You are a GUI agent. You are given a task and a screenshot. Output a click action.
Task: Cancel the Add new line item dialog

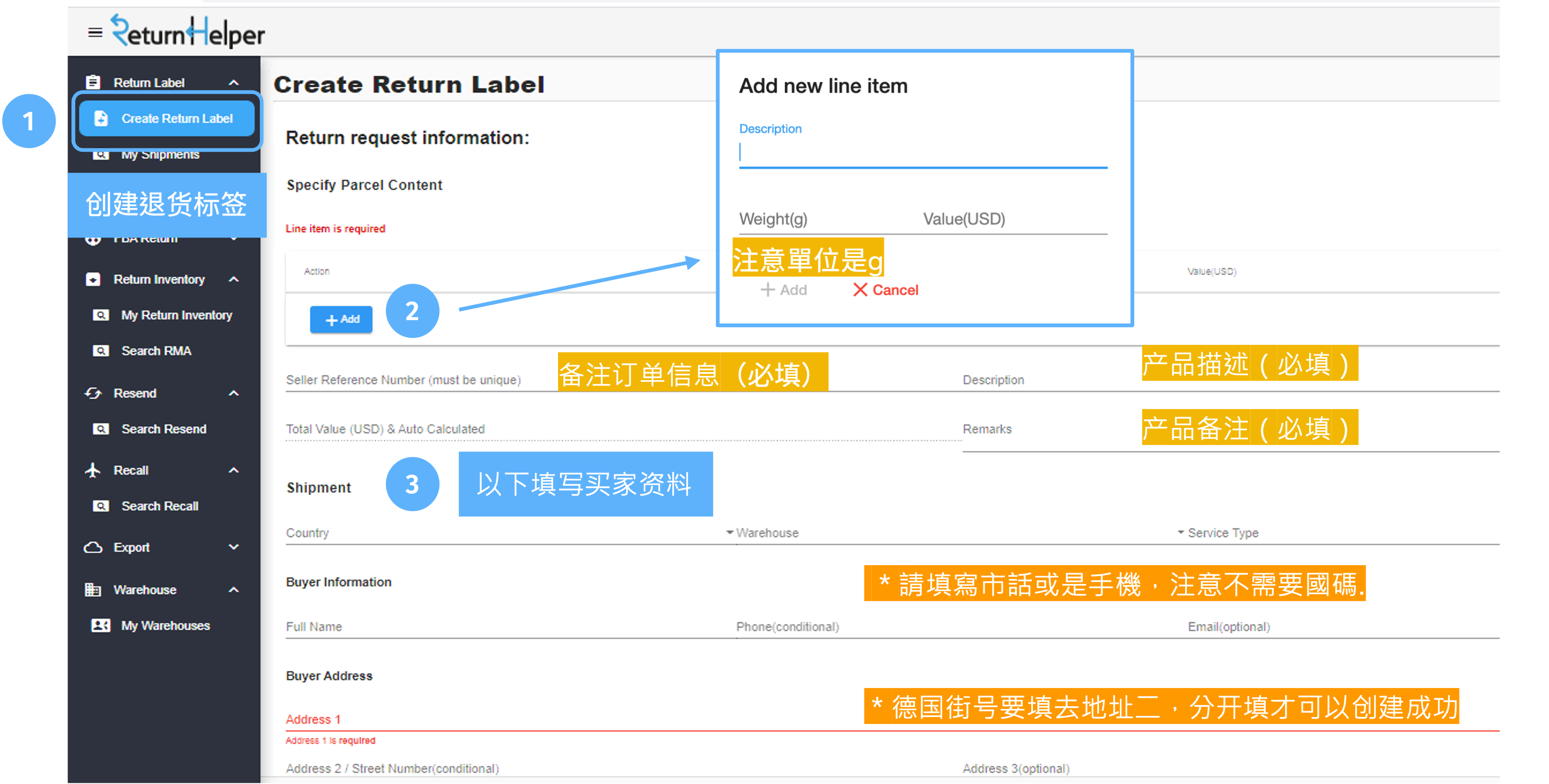click(x=886, y=290)
